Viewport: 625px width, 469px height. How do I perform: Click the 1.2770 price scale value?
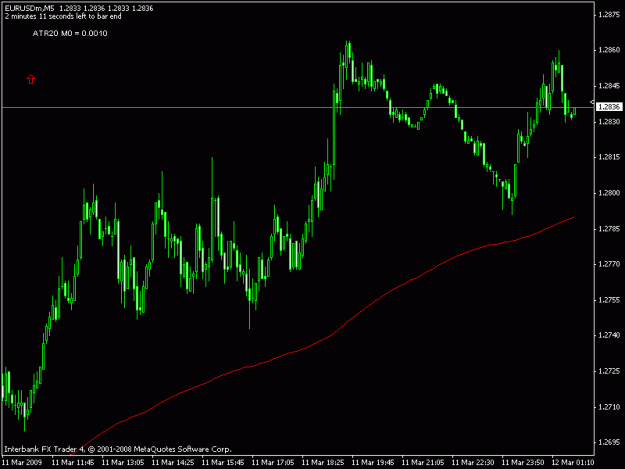coord(609,264)
